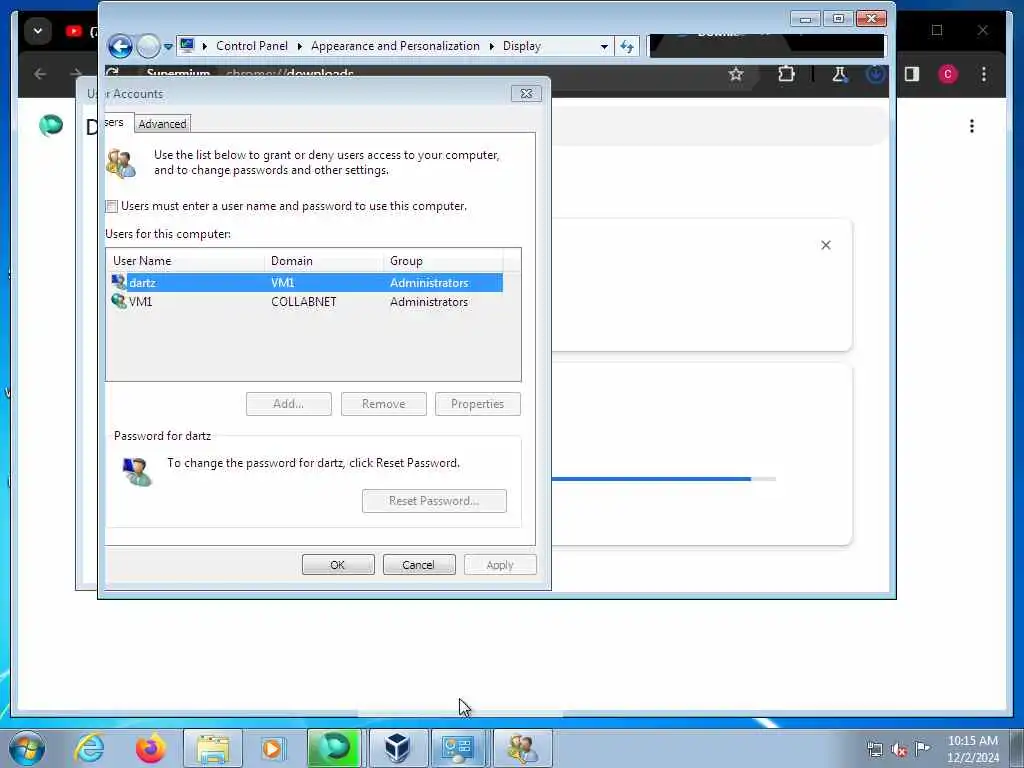Click the Add... button

pyautogui.click(x=289, y=404)
